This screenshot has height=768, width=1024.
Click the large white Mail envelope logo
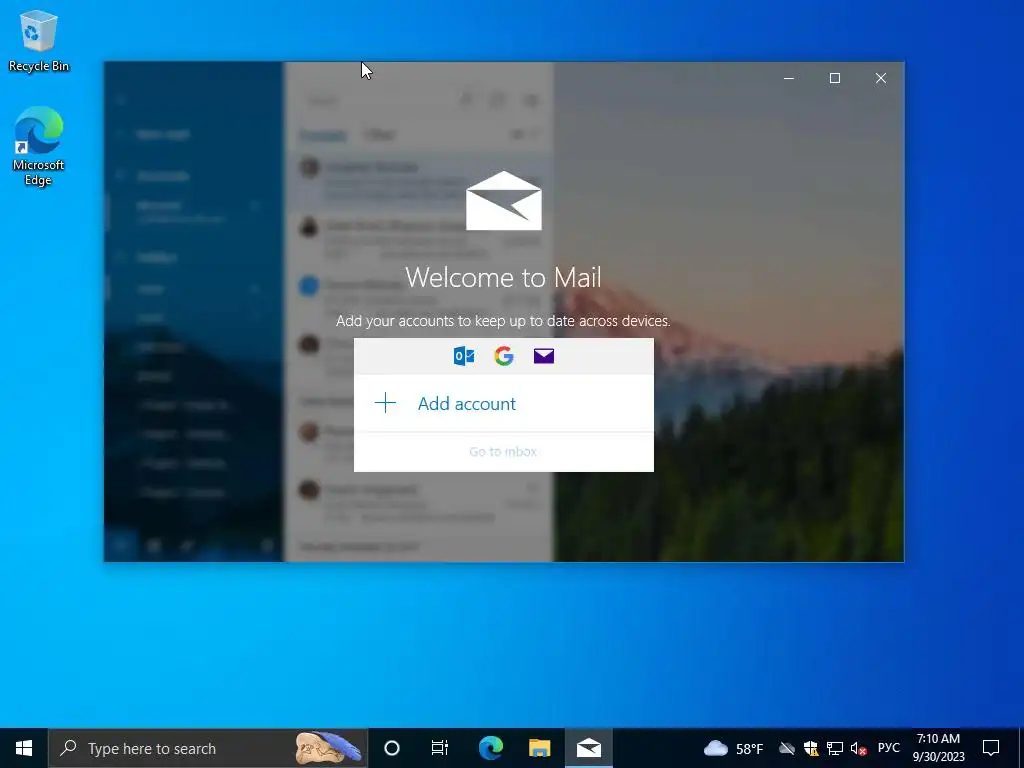click(504, 200)
